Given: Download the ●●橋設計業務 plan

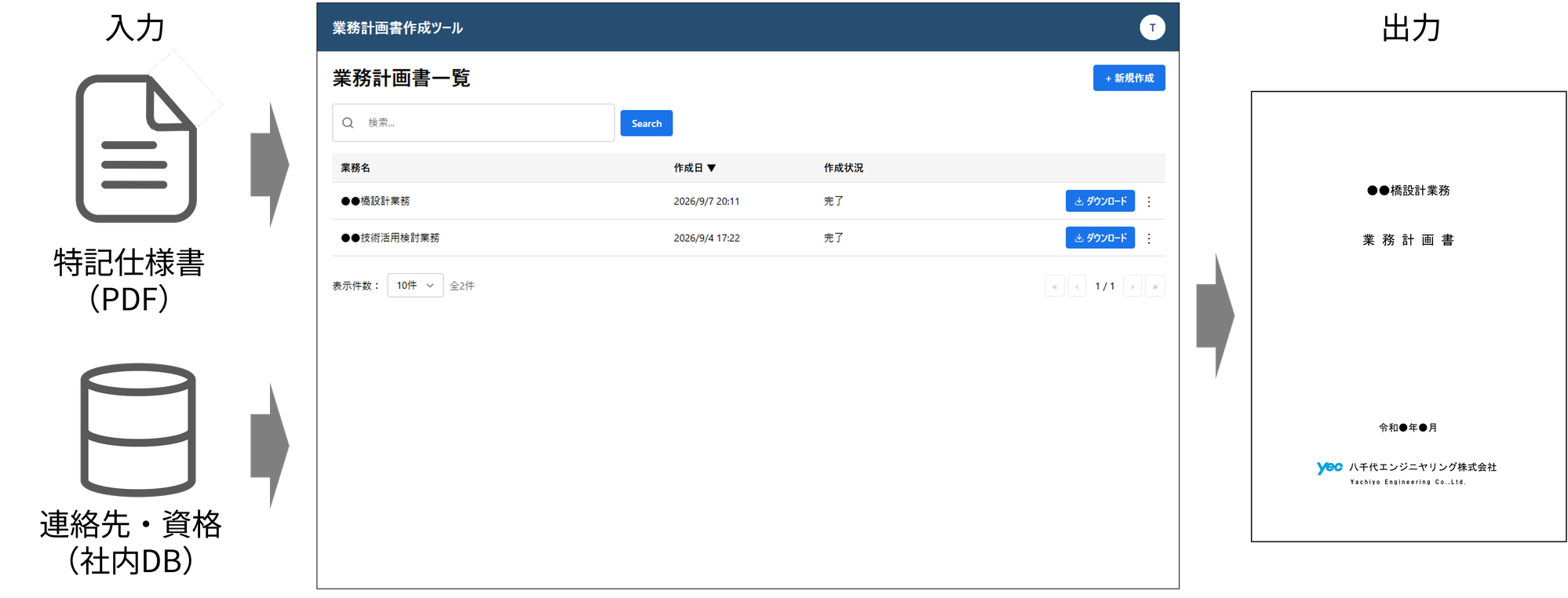Looking at the screenshot, I should tap(1099, 201).
